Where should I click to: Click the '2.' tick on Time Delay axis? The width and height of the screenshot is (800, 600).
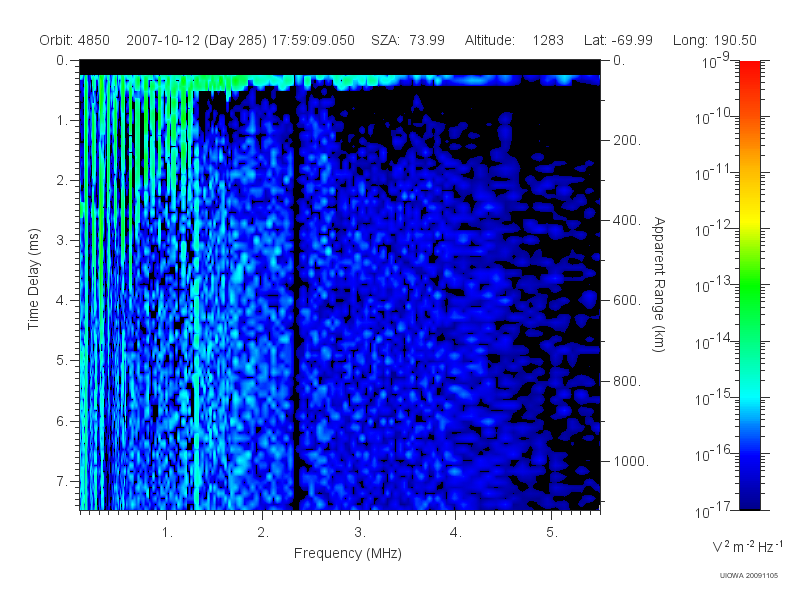pyautogui.click(x=62, y=181)
